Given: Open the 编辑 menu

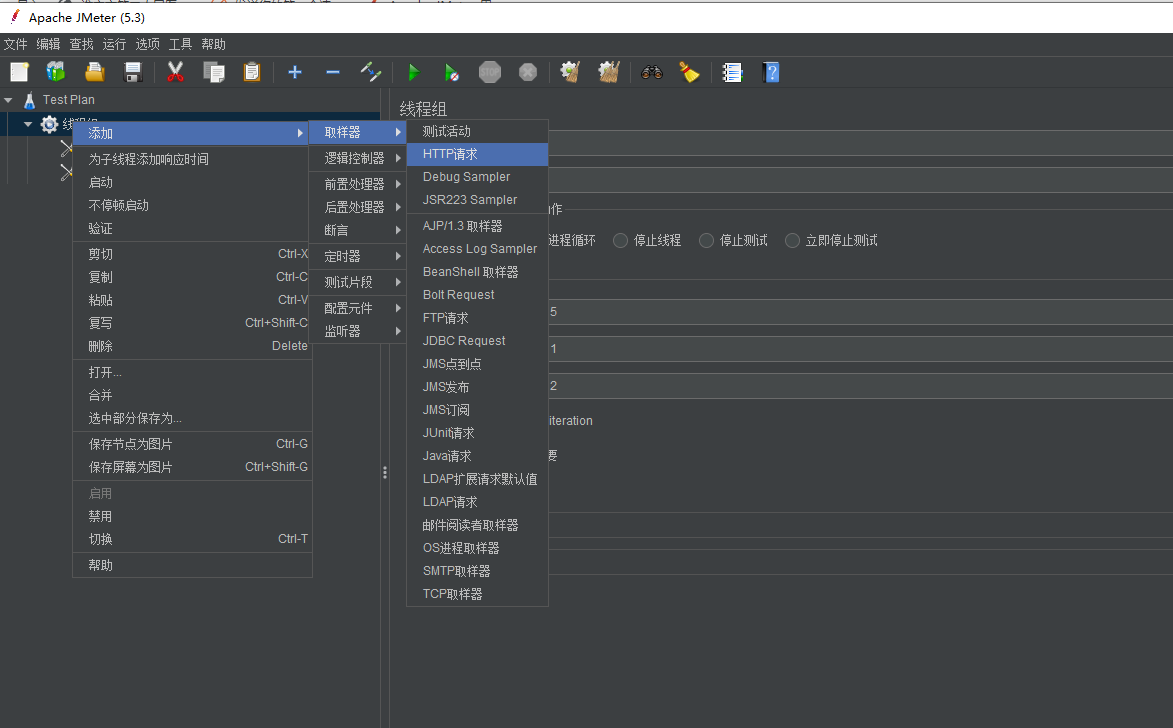Looking at the screenshot, I should tap(49, 44).
